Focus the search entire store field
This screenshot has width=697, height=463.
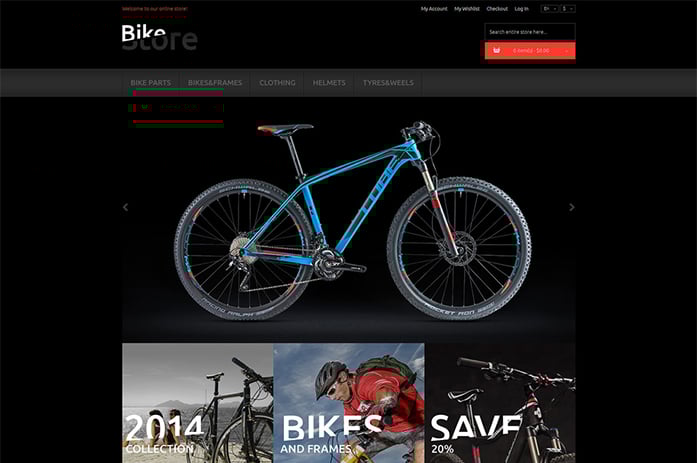[530, 32]
